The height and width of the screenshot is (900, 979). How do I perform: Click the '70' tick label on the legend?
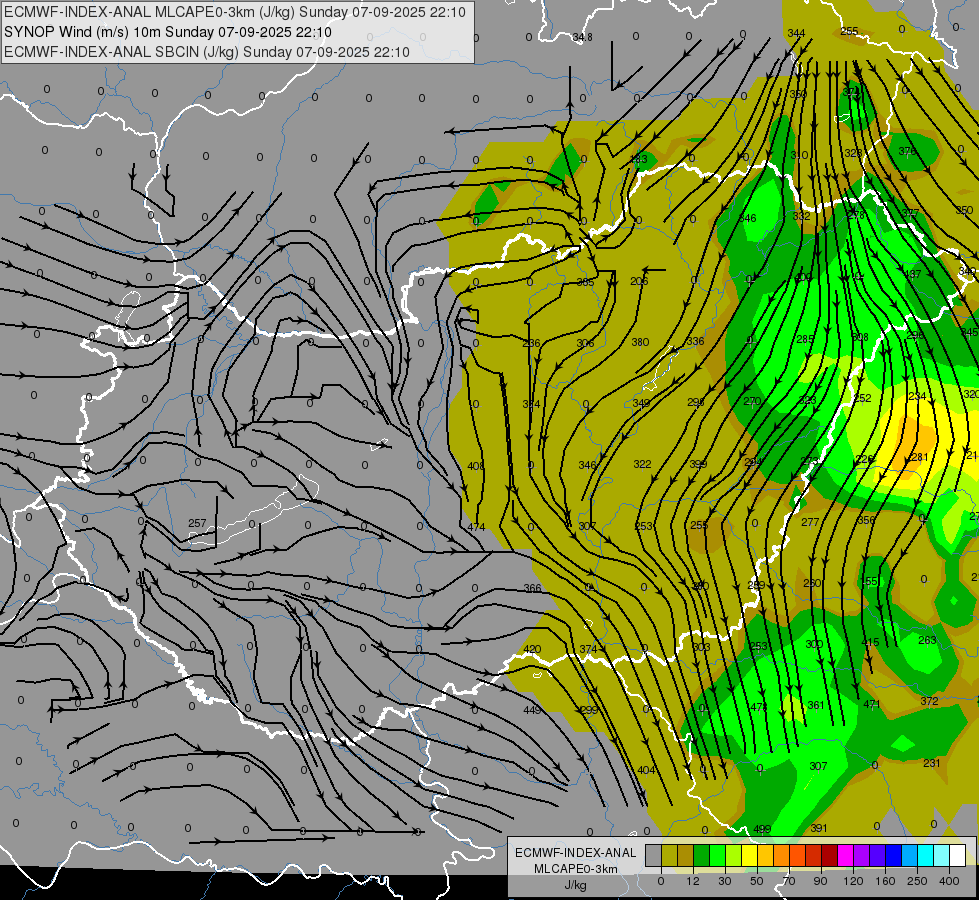coord(789,881)
